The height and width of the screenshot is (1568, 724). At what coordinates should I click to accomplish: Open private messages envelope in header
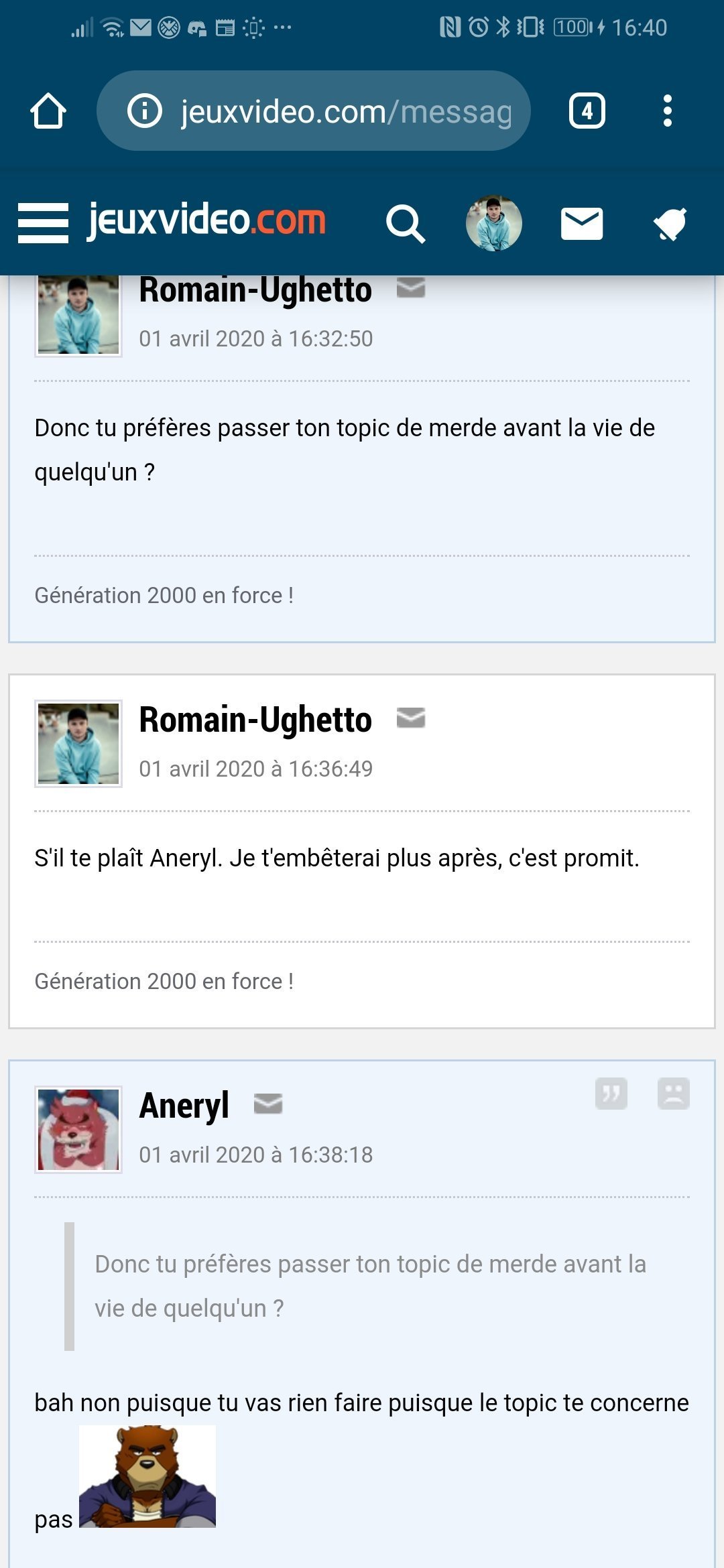coord(581,224)
